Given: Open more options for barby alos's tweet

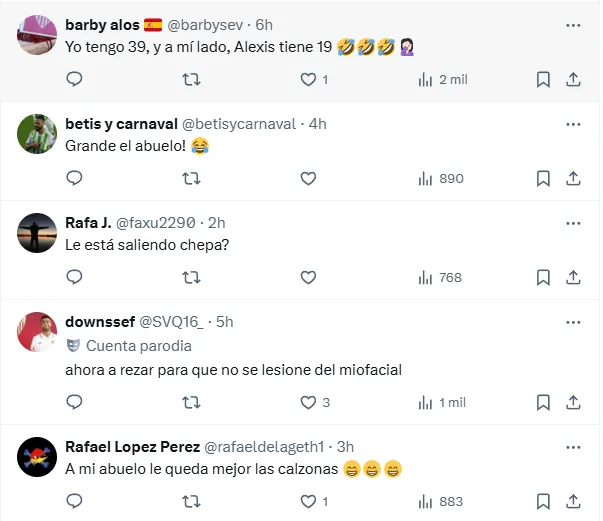Looking at the screenshot, I should point(573,24).
